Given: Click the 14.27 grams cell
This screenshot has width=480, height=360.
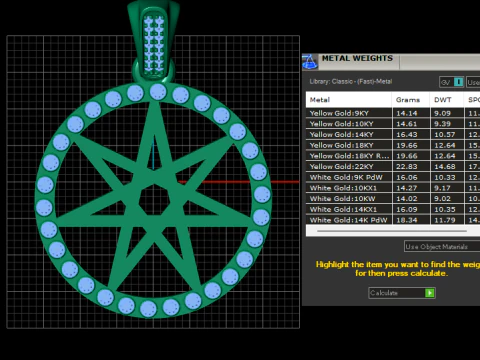Looking at the screenshot, I should pos(411,188).
